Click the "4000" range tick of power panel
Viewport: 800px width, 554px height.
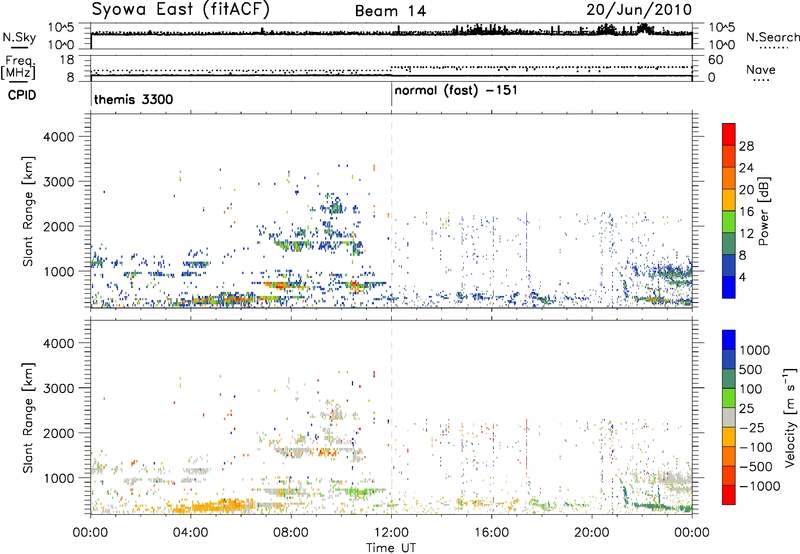coord(58,137)
